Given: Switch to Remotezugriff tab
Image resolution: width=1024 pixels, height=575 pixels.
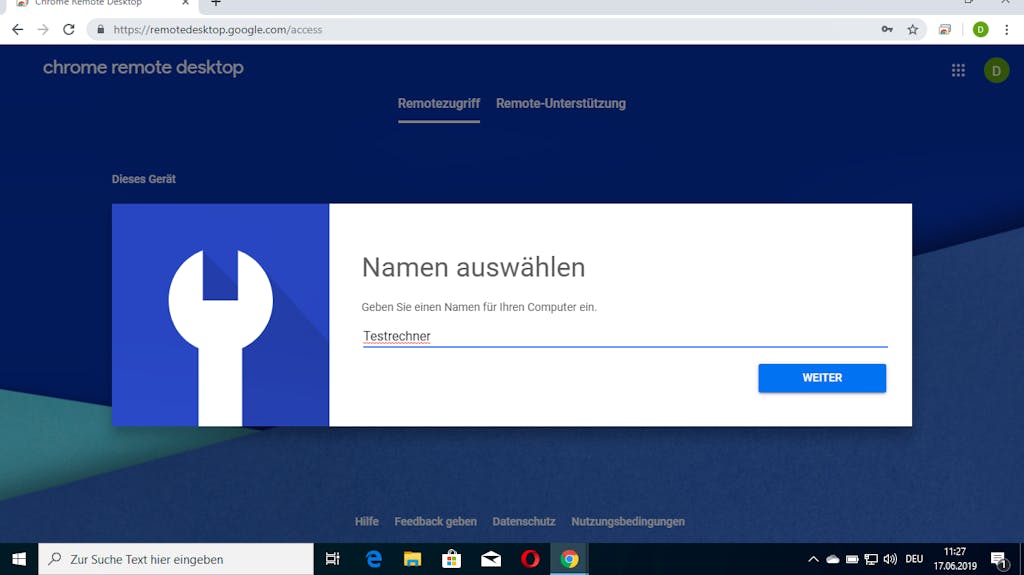Looking at the screenshot, I should 439,103.
